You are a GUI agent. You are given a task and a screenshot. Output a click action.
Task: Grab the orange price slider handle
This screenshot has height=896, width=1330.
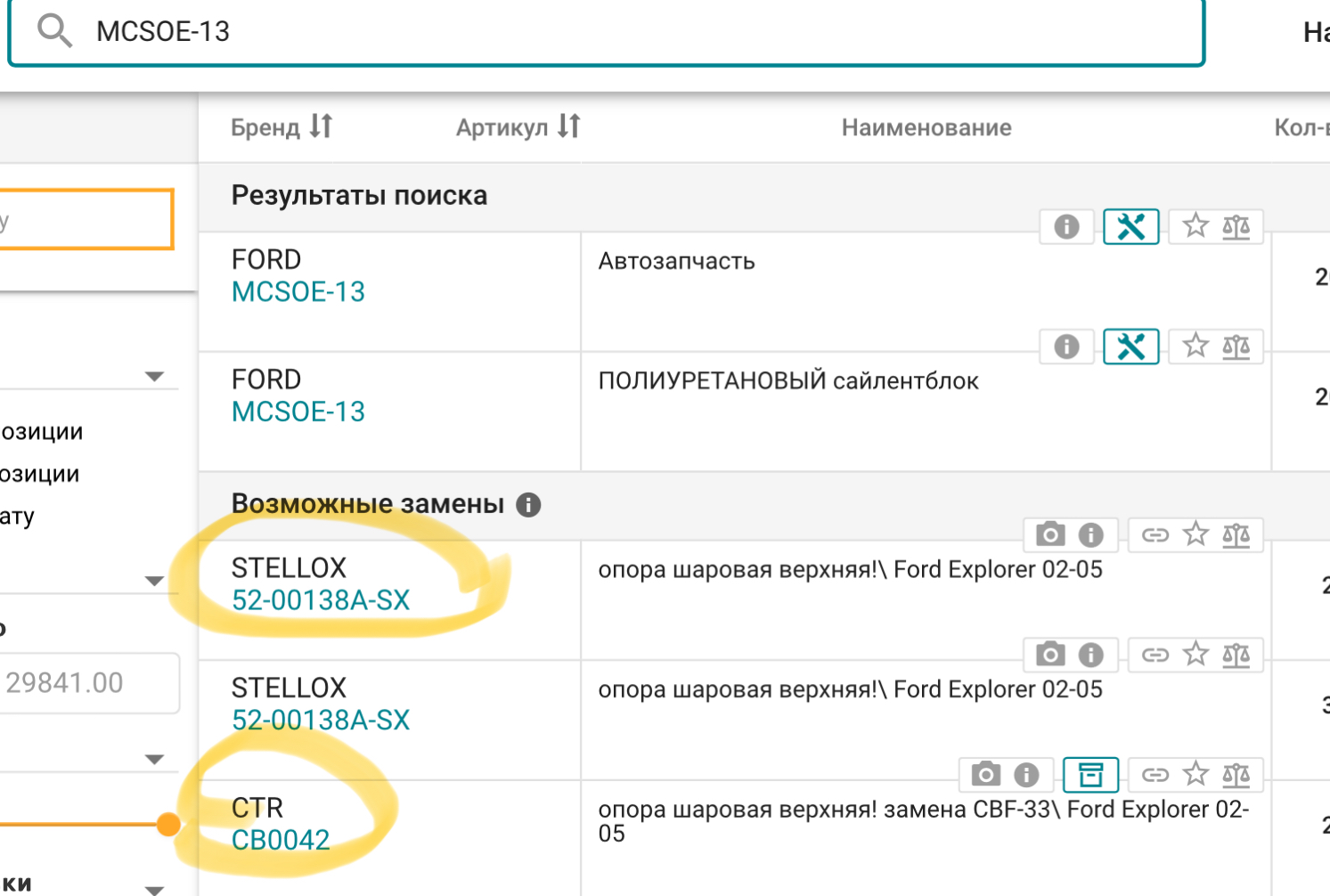click(168, 825)
